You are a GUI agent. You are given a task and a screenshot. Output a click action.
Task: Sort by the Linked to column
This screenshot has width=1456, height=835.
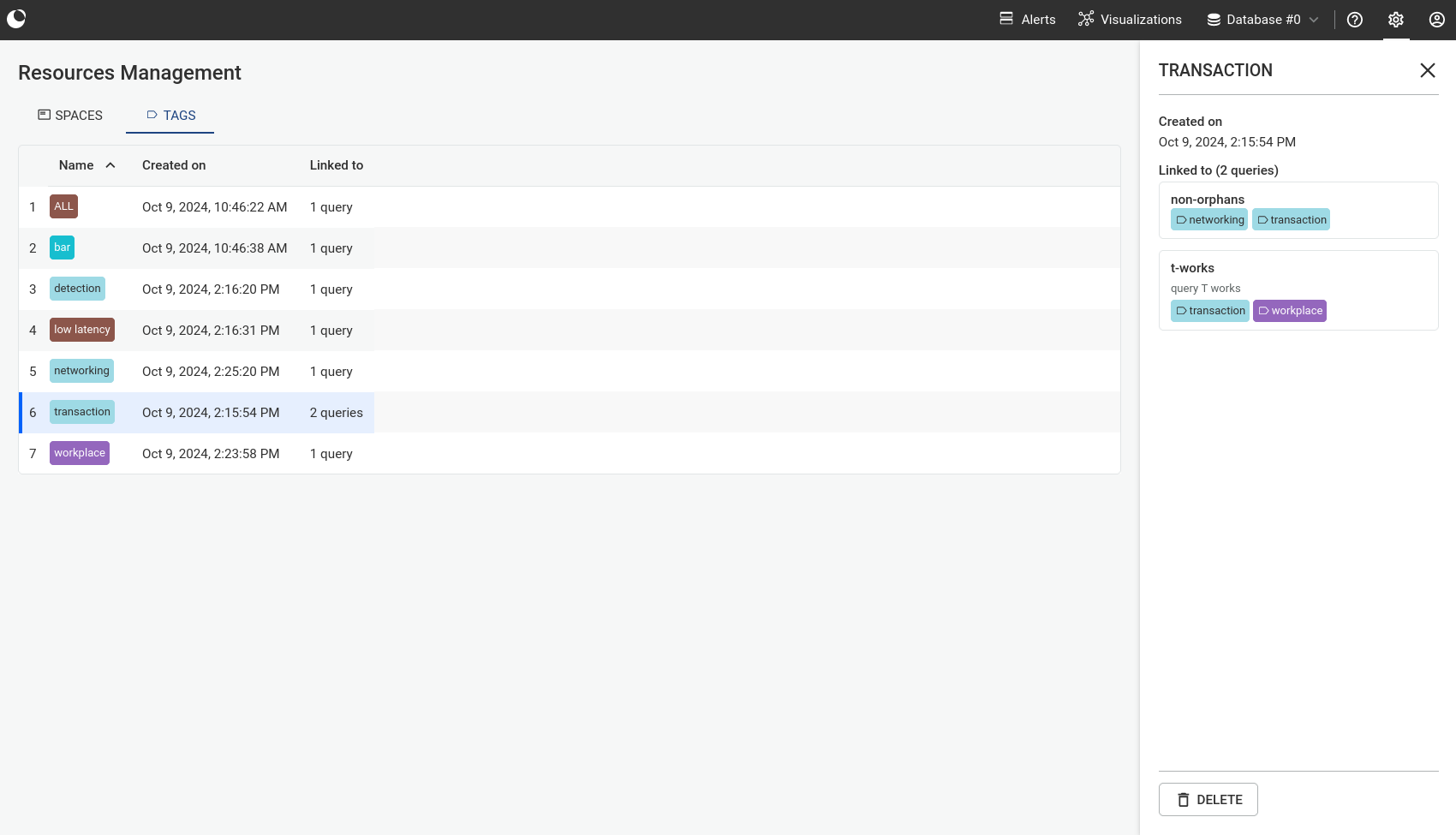click(337, 165)
